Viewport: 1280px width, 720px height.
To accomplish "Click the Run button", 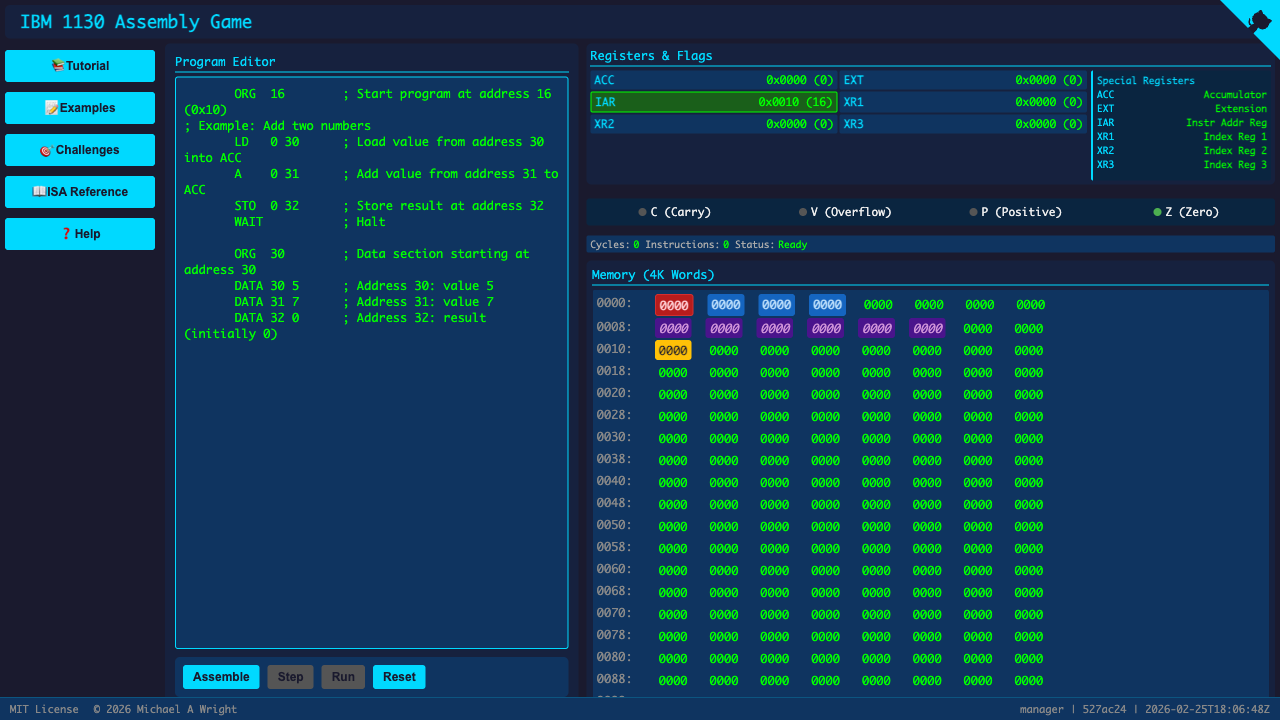I will pyautogui.click(x=343, y=677).
